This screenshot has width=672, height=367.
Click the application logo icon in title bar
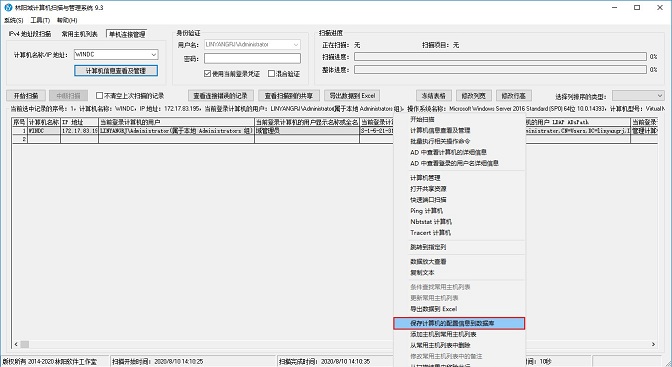click(8, 7)
